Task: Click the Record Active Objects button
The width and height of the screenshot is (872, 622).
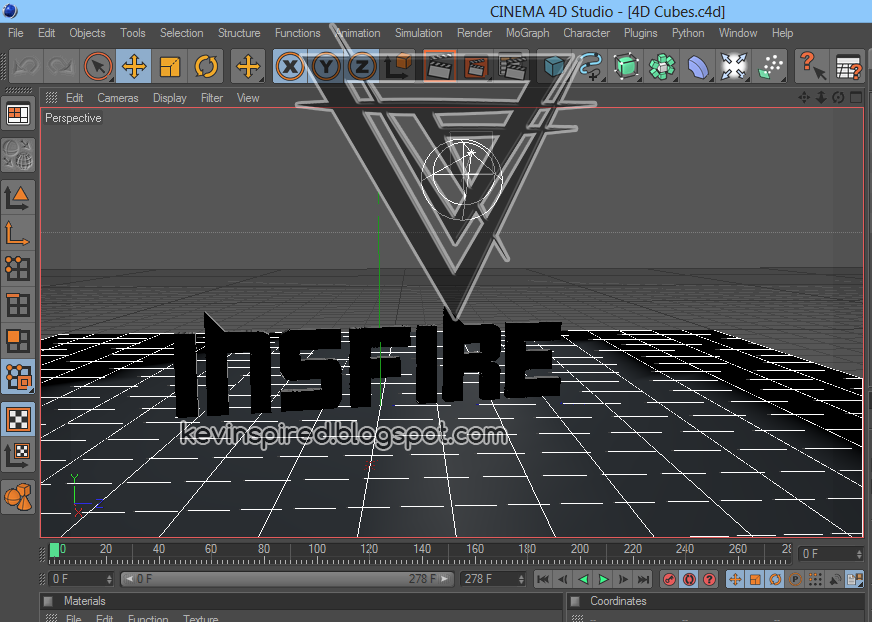Action: click(x=670, y=580)
